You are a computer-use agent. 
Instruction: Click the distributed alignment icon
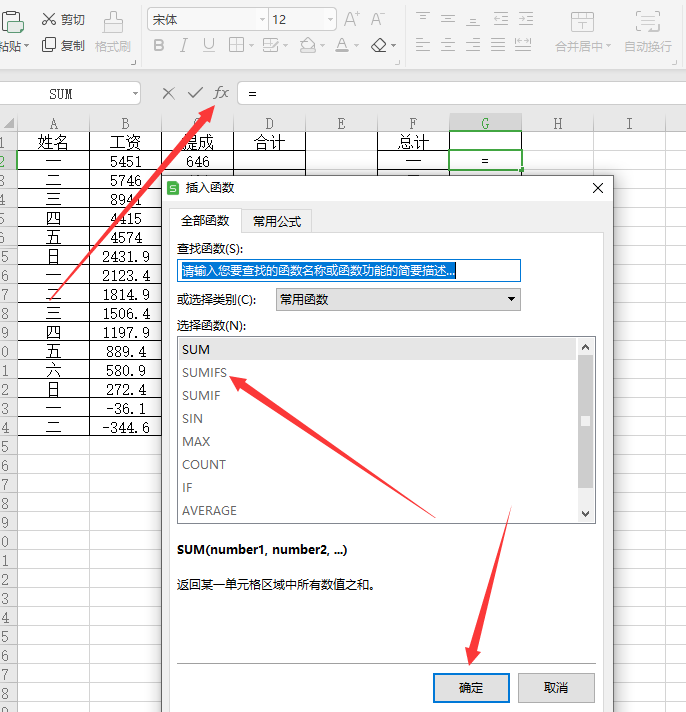pyautogui.click(x=523, y=45)
